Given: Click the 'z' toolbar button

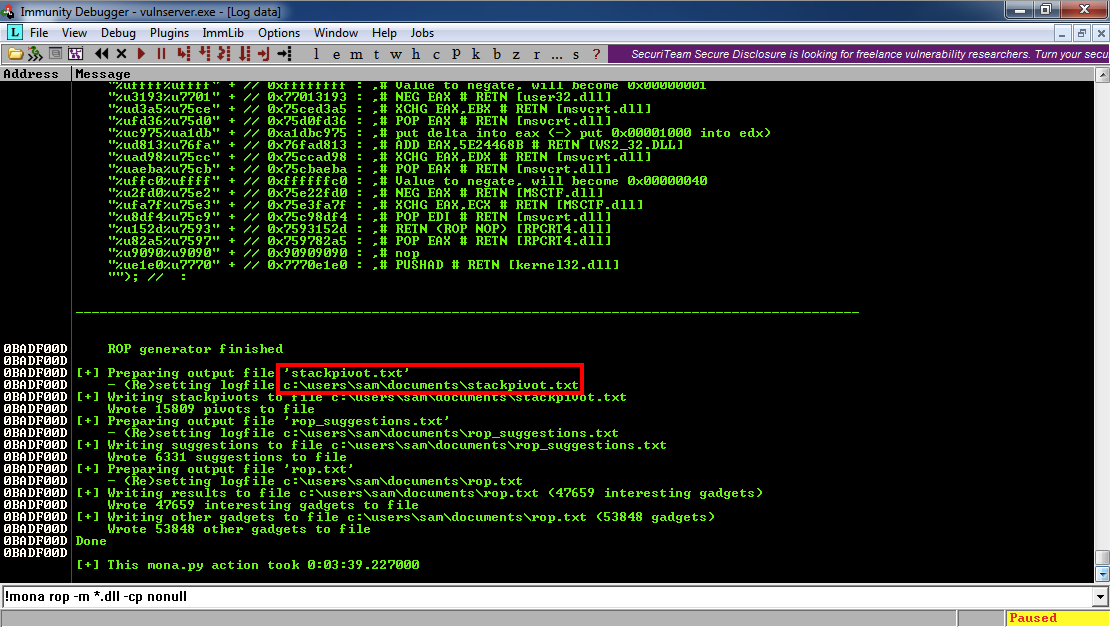Looking at the screenshot, I should click(516, 54).
